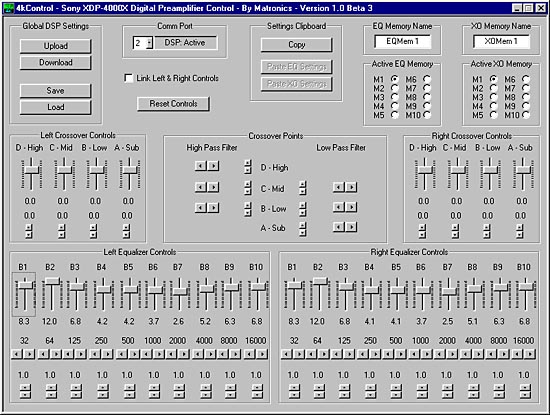This screenshot has width=550, height=415.
Task: Click Right EQ B10 Q value spinner
Action: [x=525, y=391]
